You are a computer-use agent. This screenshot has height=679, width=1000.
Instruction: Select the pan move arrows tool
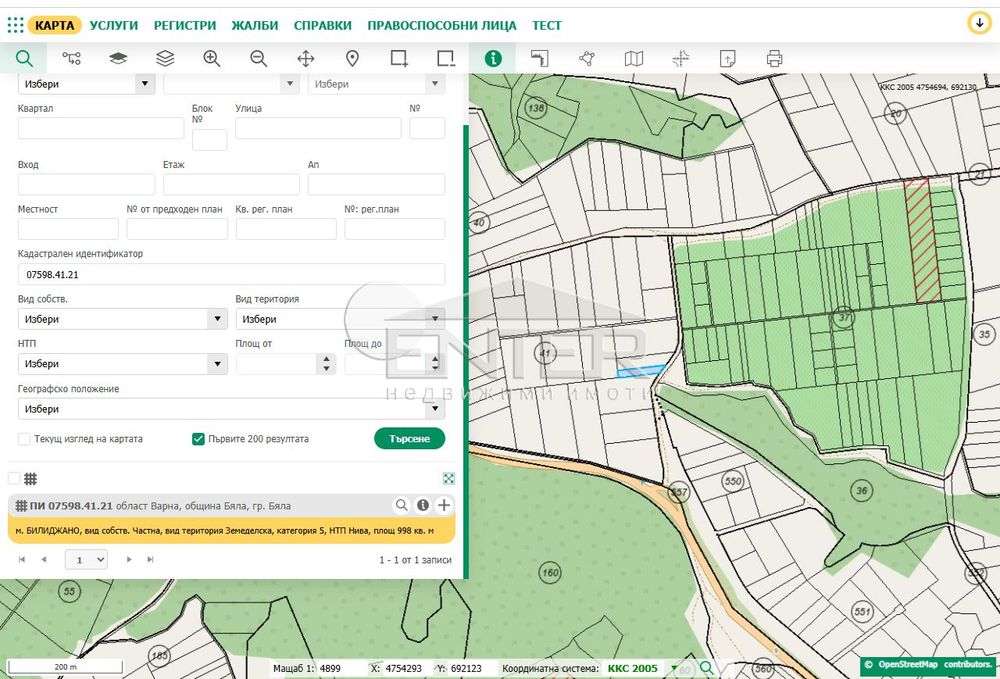pyautogui.click(x=305, y=59)
